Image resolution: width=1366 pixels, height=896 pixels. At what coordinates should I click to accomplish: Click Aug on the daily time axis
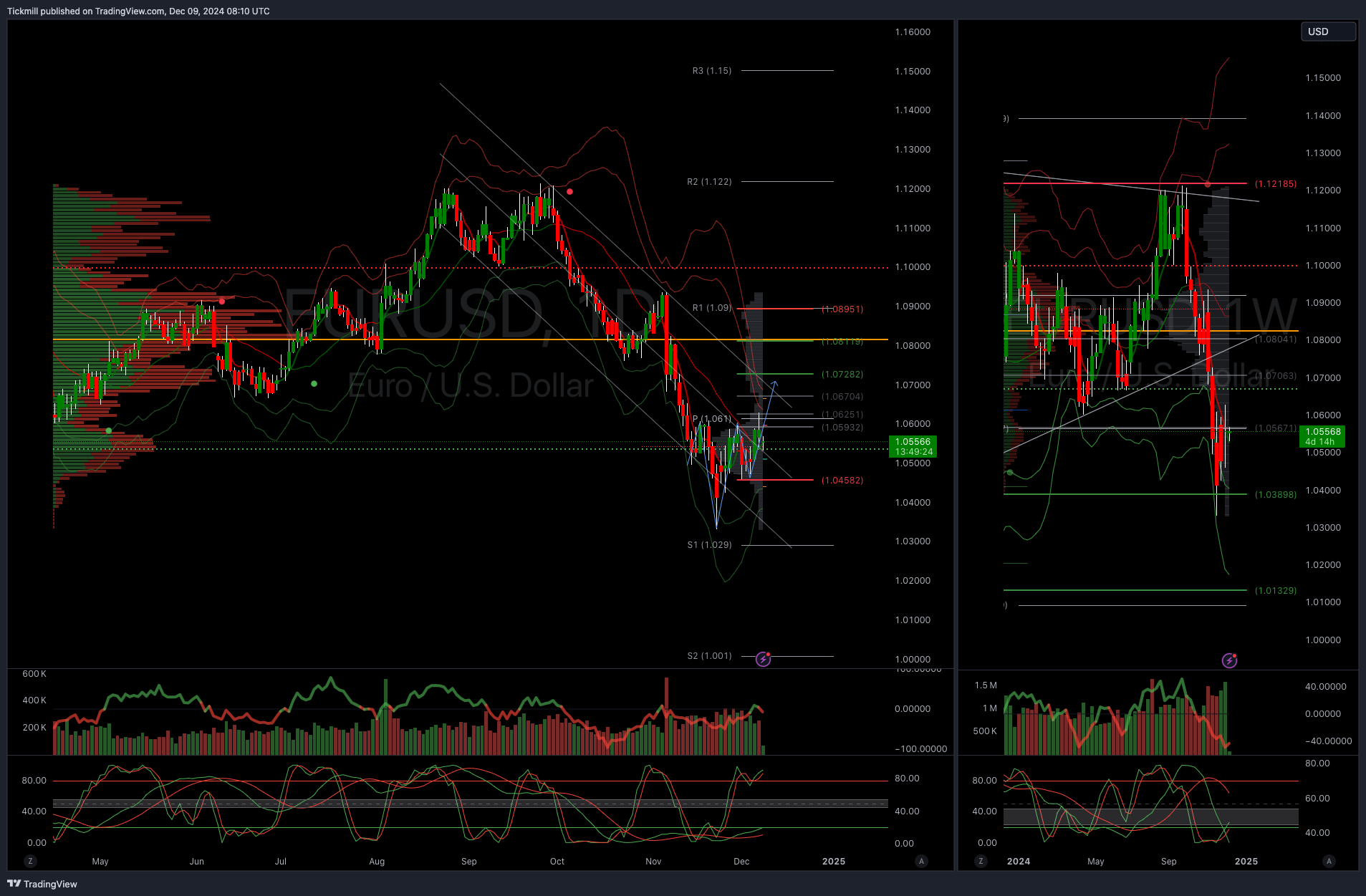tap(377, 862)
